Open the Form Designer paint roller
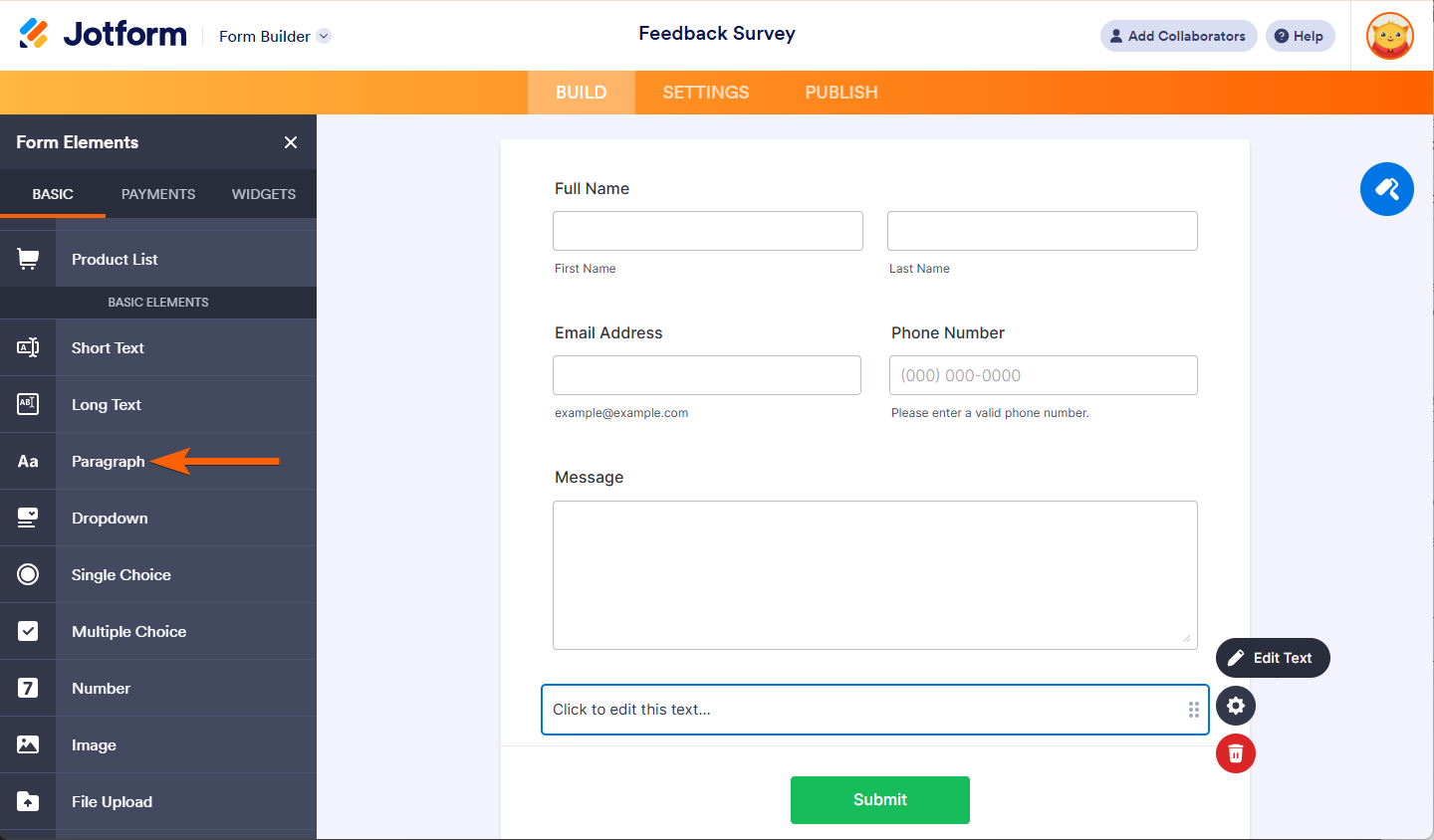The width and height of the screenshot is (1434, 840). [1386, 189]
